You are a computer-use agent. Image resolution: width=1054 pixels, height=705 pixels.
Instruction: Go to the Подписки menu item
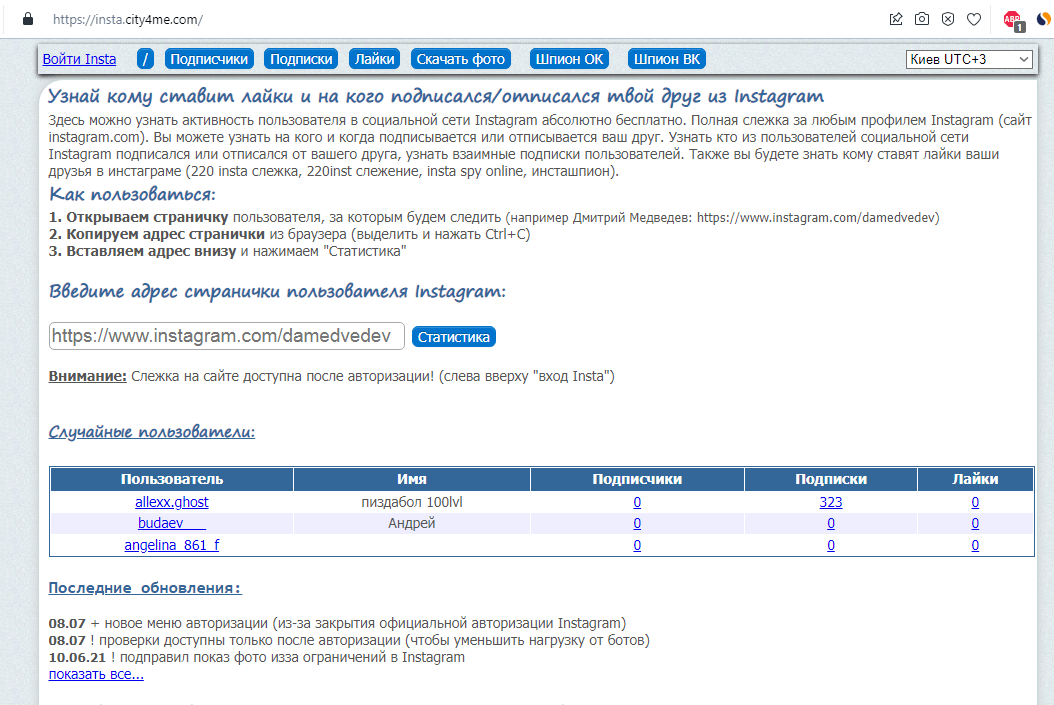(301, 59)
